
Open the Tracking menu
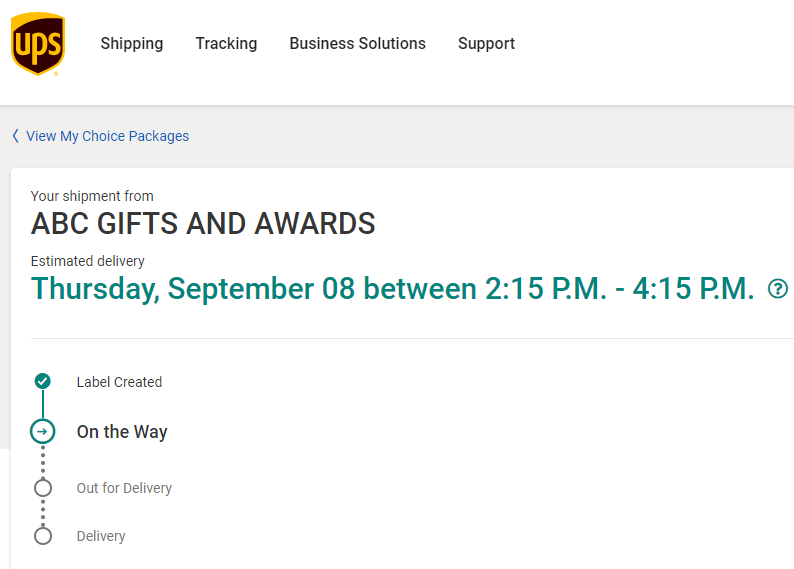pyautogui.click(x=226, y=44)
